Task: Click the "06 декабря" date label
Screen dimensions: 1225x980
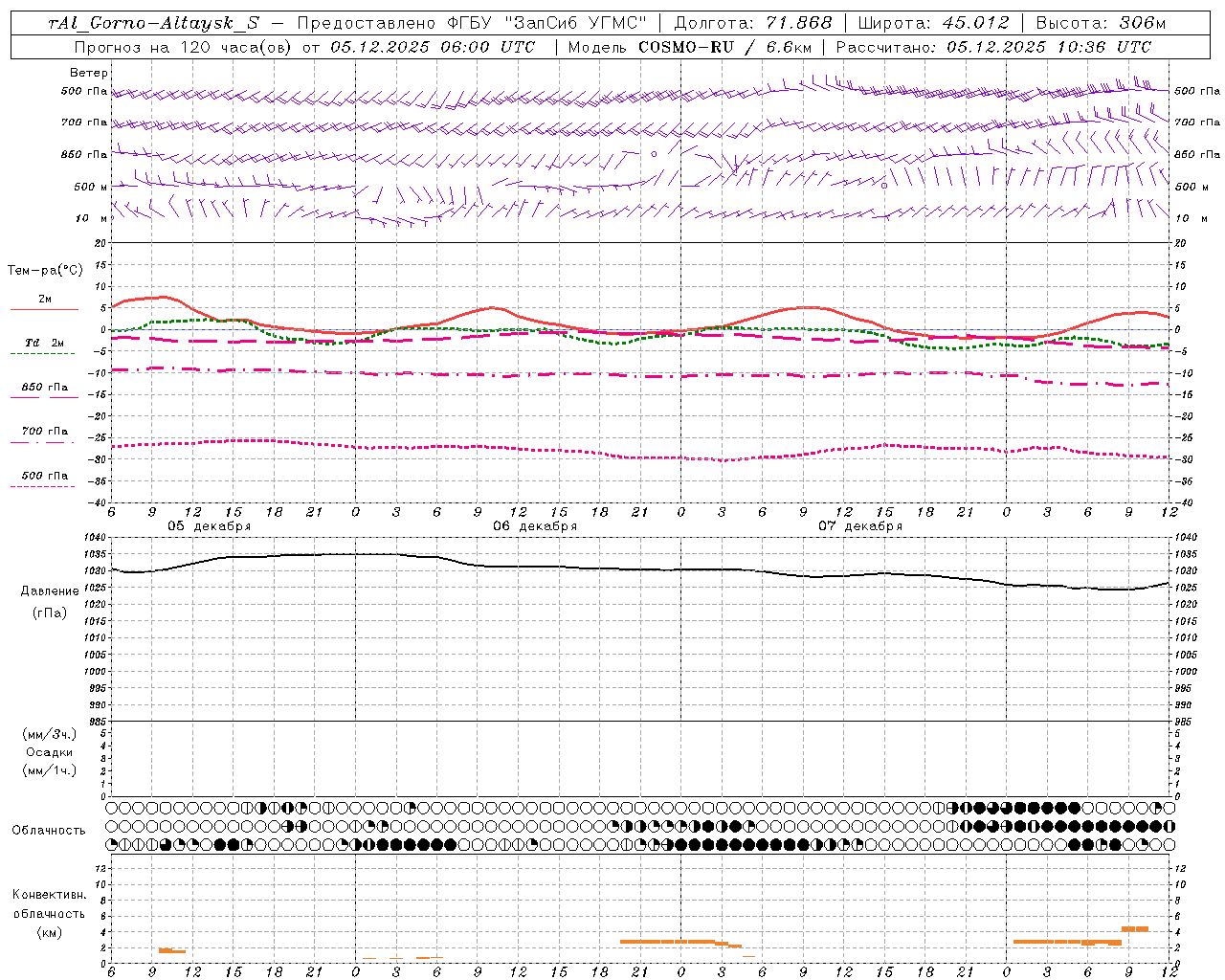Action: (x=535, y=526)
